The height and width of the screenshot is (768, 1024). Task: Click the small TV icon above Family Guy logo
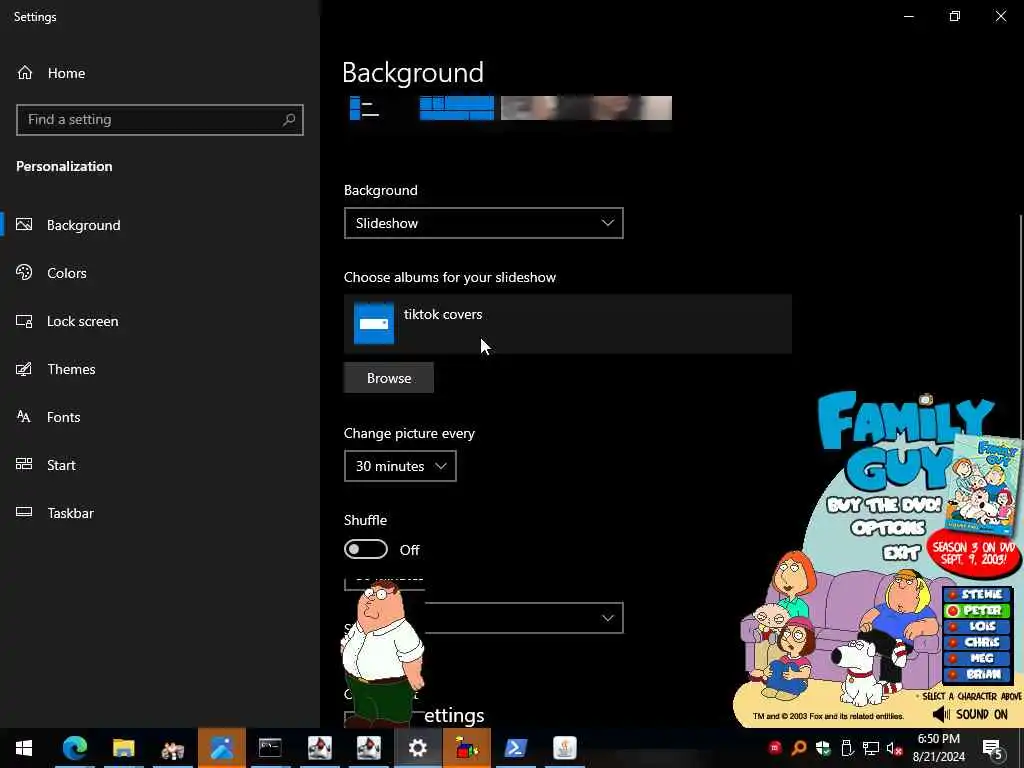[x=926, y=398]
